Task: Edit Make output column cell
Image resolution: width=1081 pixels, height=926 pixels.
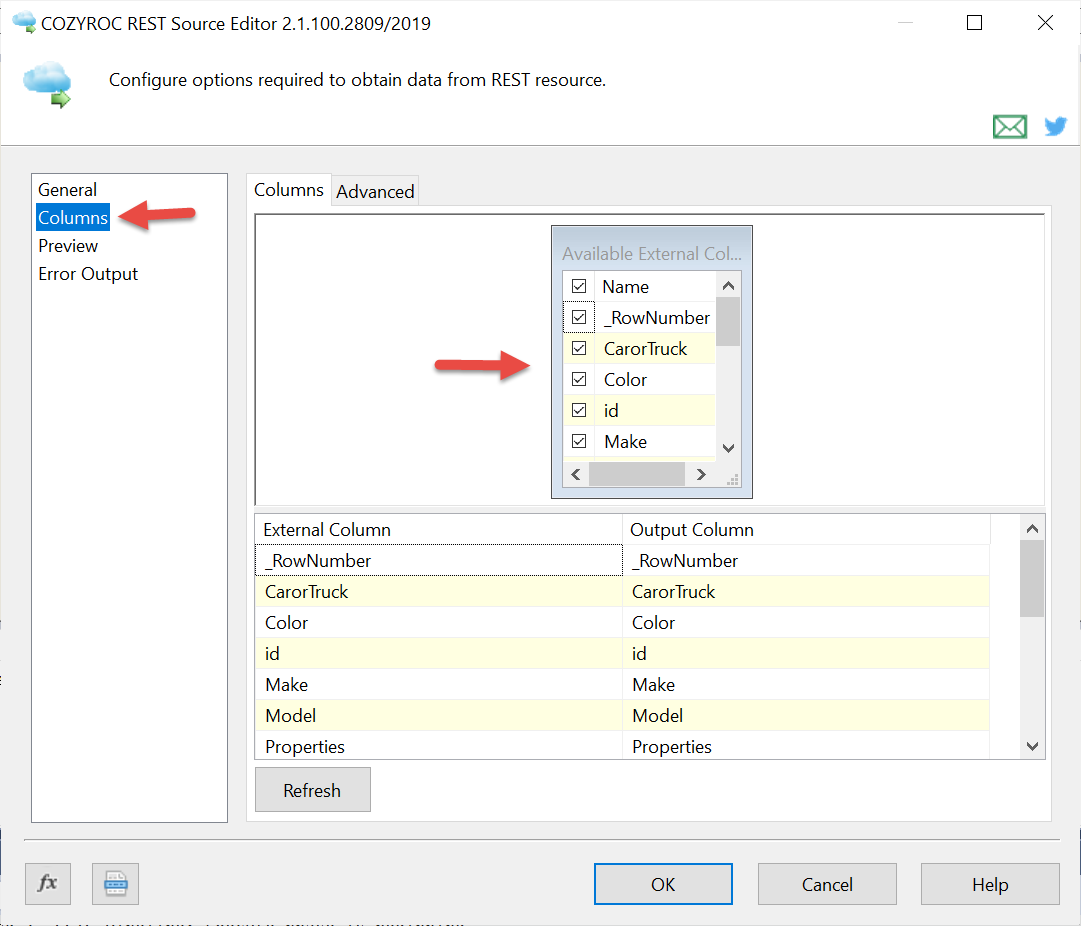Action: [x=807, y=685]
